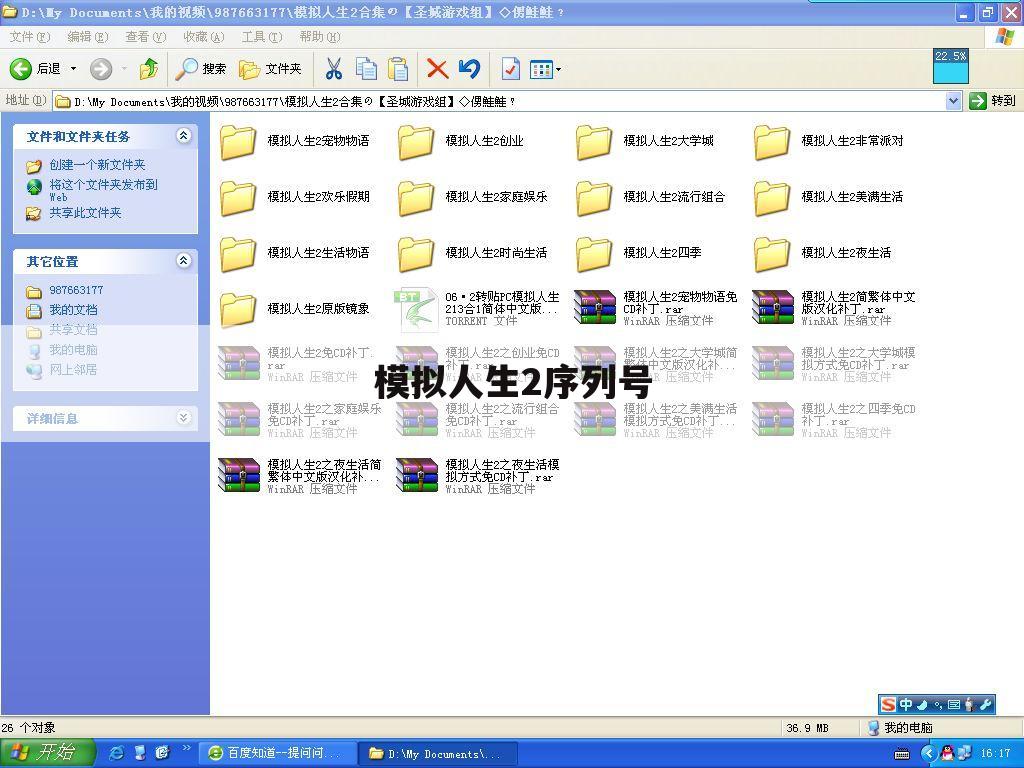1024x768 pixels.
Task: Select the 模拟人生2欢乐假期 folder
Action: (x=295, y=197)
